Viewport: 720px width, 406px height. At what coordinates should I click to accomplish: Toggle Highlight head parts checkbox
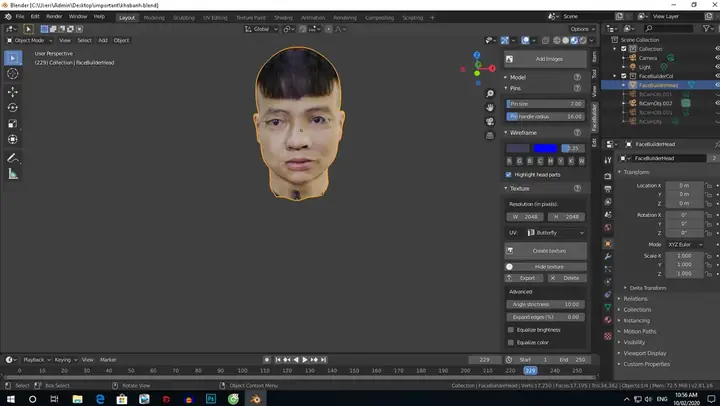click(508, 175)
